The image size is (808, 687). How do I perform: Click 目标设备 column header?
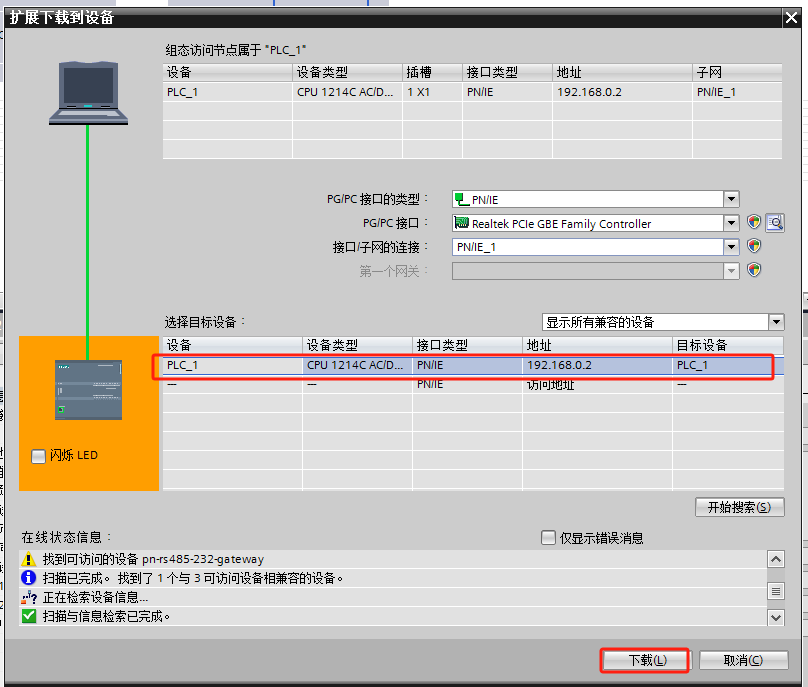coord(728,345)
